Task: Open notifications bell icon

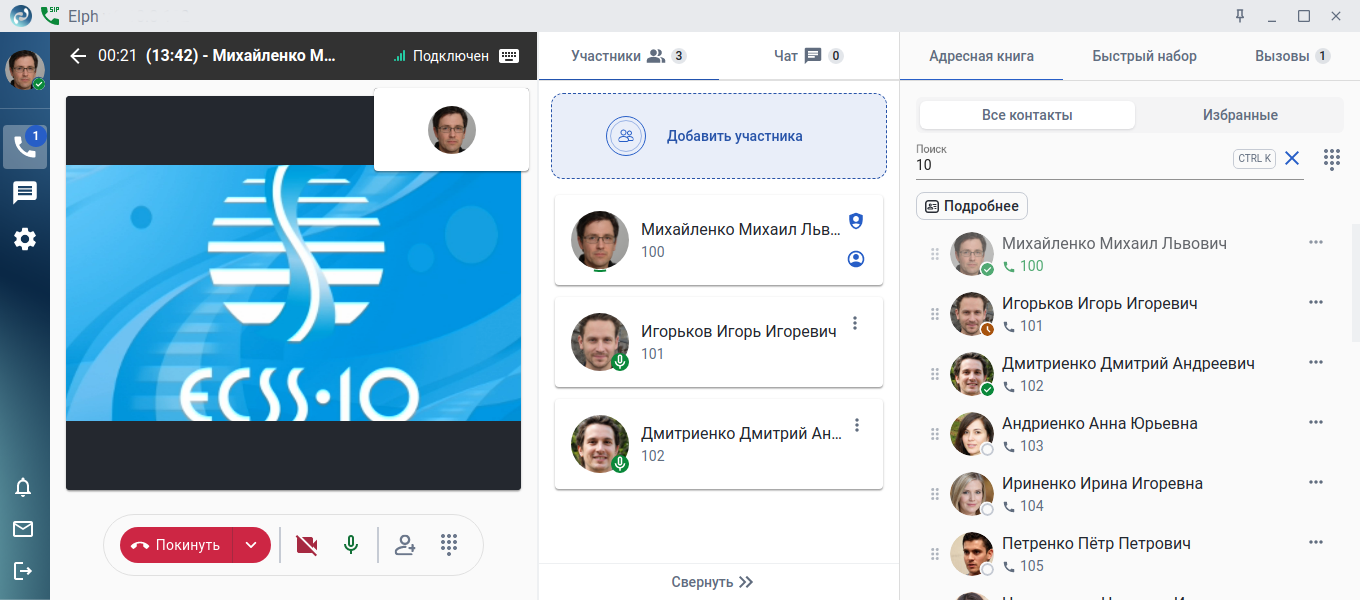Action: (23, 487)
